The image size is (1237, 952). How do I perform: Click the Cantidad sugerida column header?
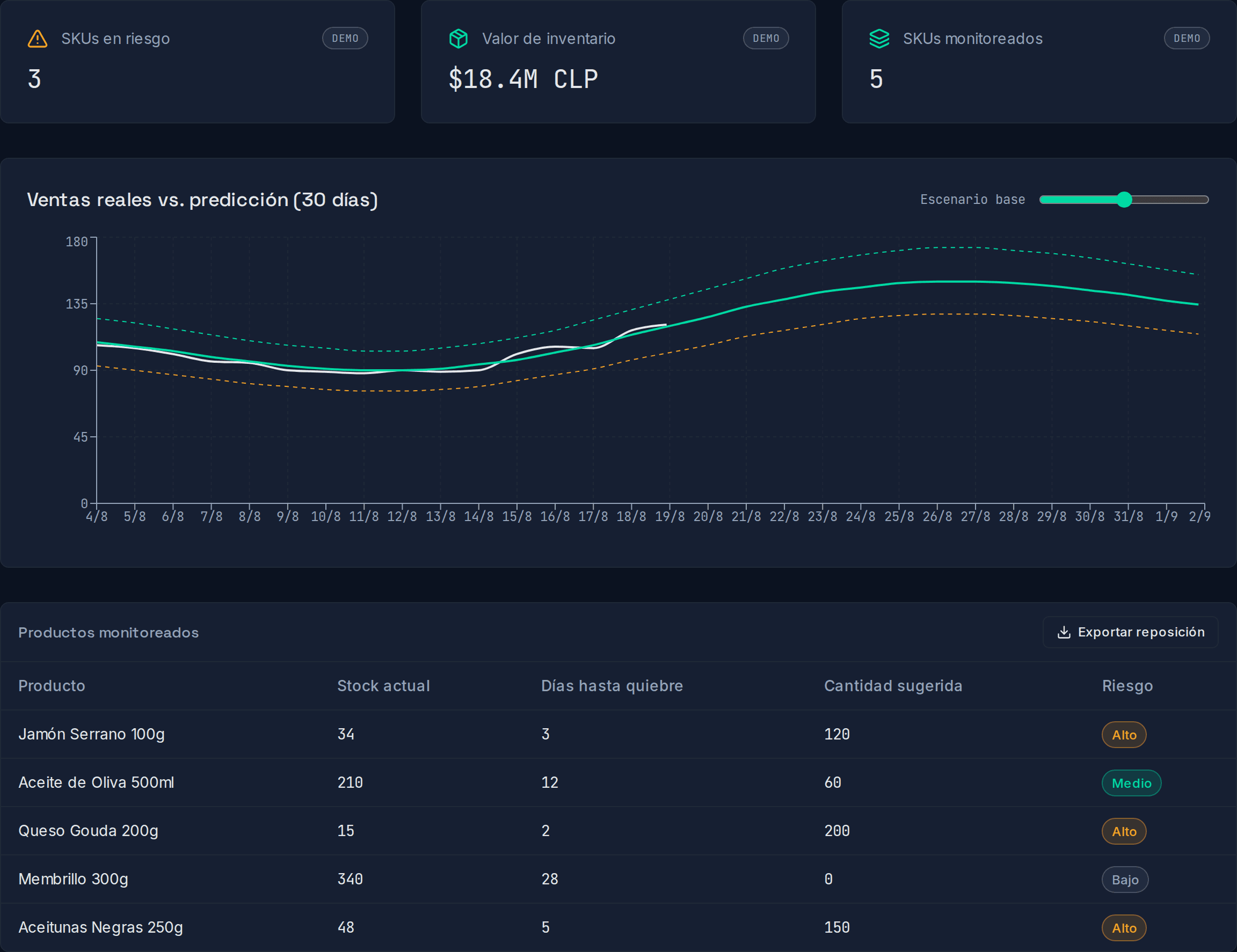[x=893, y=685]
